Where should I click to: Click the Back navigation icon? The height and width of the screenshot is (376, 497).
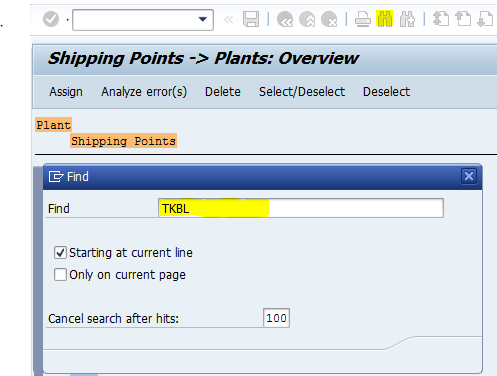285,19
